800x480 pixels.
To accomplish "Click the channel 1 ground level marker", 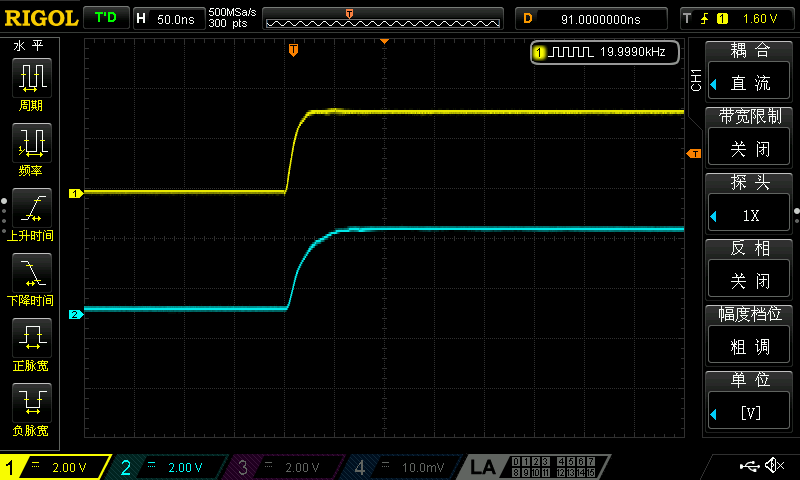I will [76, 193].
